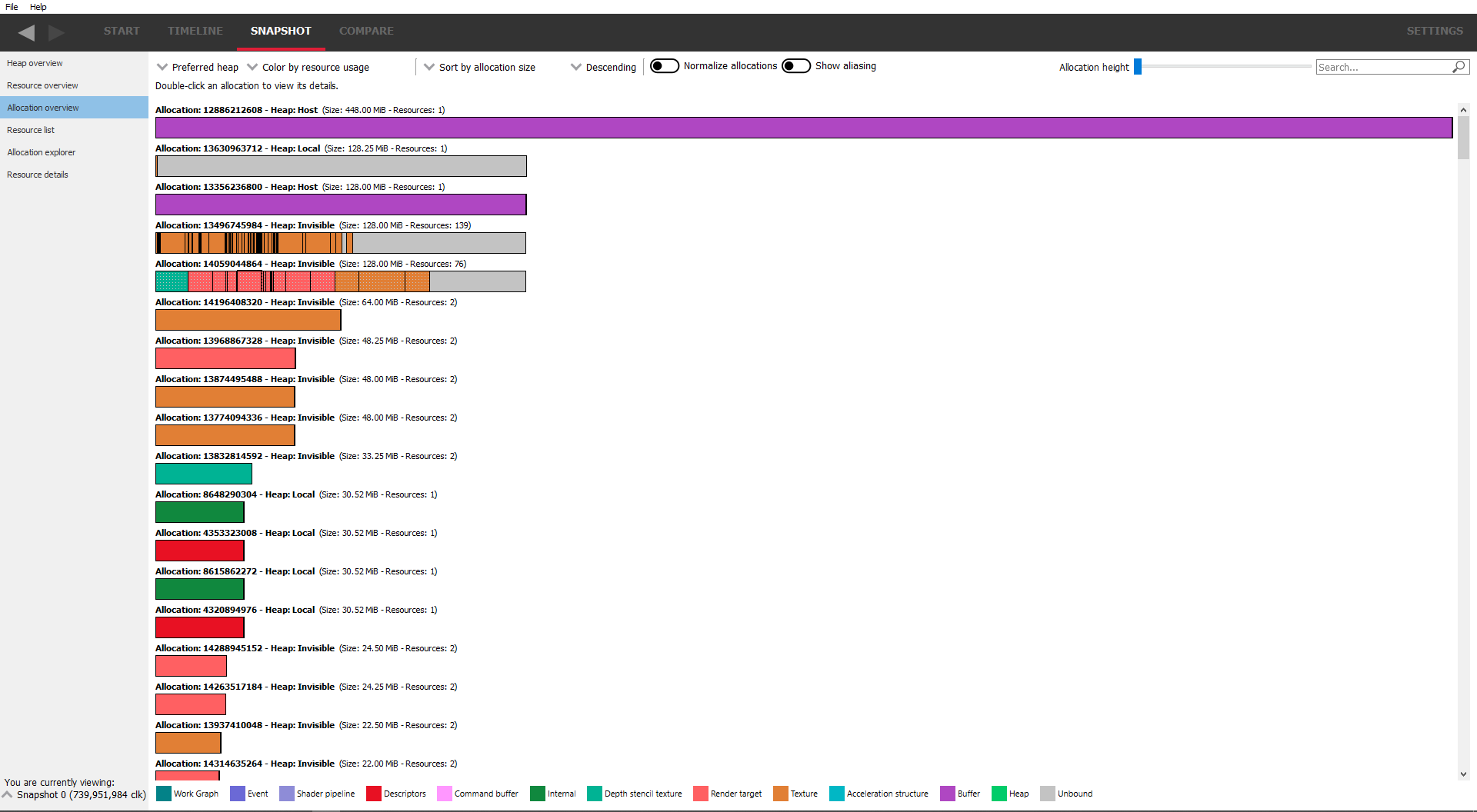Expand the Sort by allocation size dropdown
Image resolution: width=1477 pixels, height=812 pixels.
[479, 68]
